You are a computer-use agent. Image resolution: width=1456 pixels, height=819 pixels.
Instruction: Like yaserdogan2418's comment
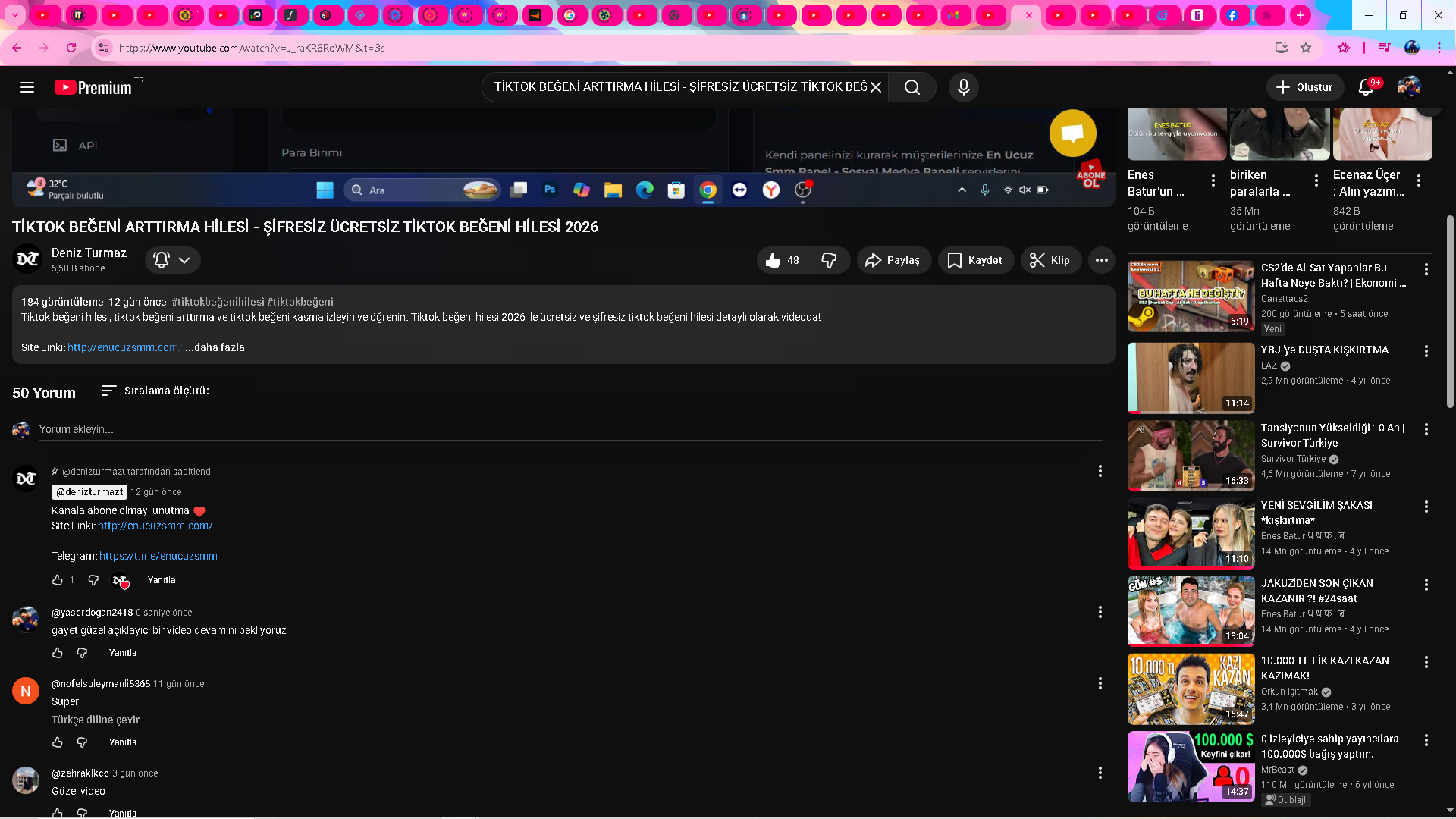(58, 653)
